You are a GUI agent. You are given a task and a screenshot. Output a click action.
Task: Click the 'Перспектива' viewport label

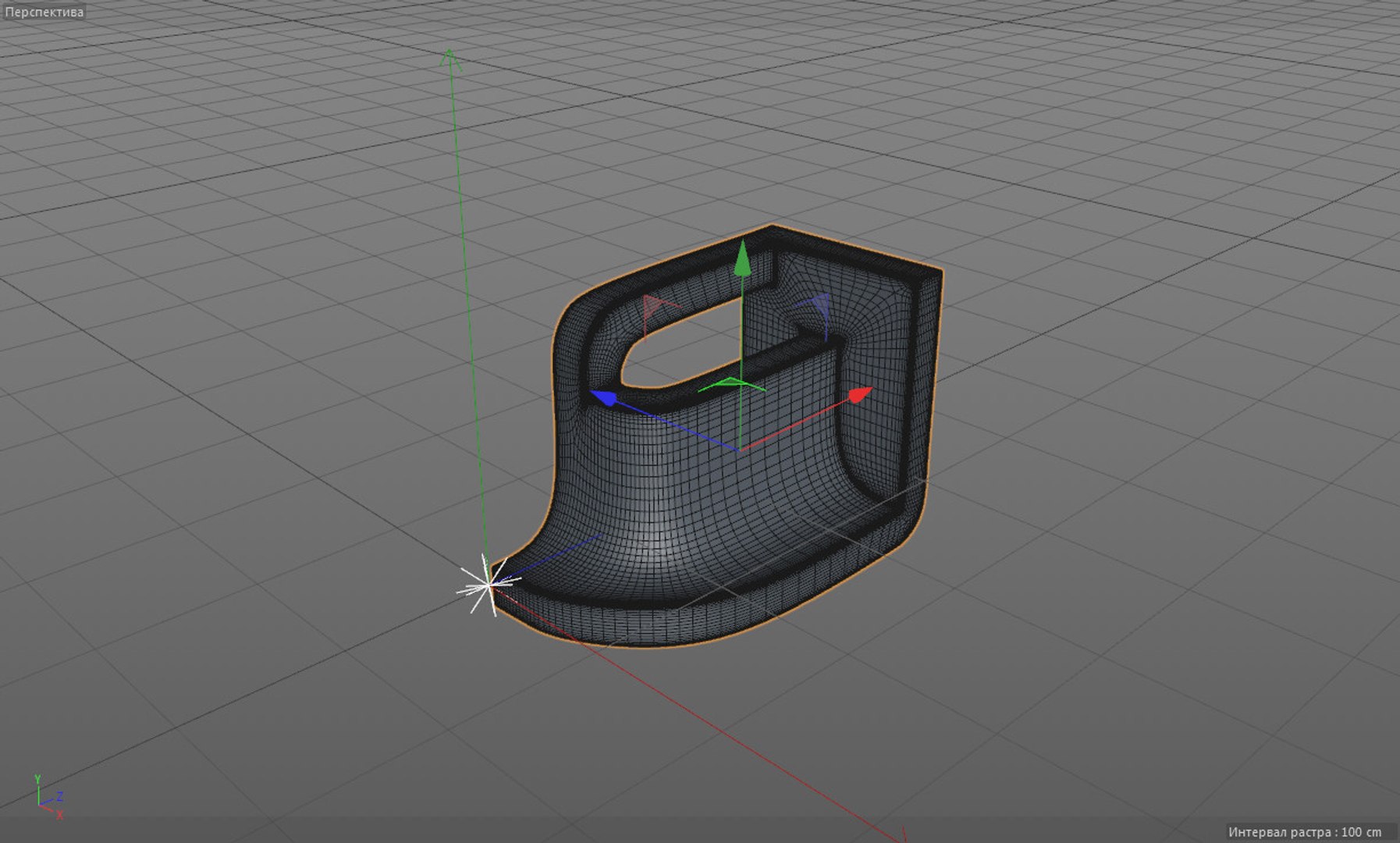tap(44, 12)
